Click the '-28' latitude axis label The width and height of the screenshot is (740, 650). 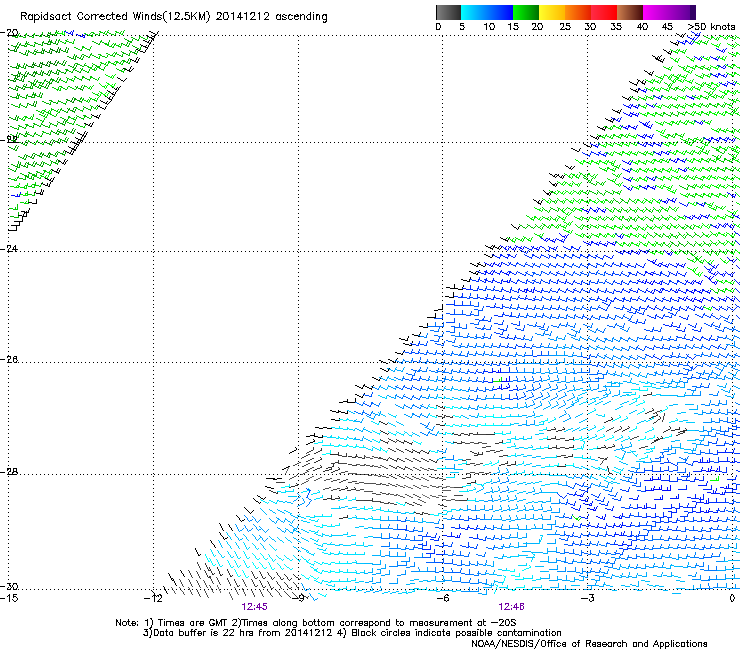pyautogui.click(x=9, y=472)
